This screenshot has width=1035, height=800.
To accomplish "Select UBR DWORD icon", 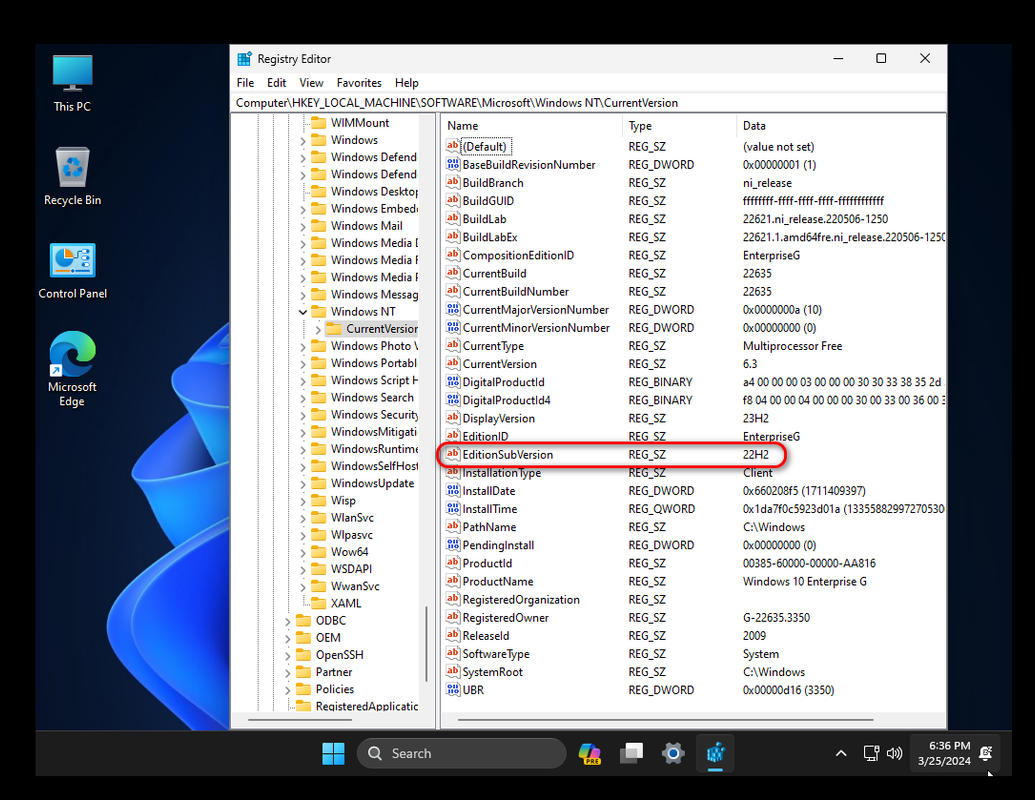I will [453, 690].
